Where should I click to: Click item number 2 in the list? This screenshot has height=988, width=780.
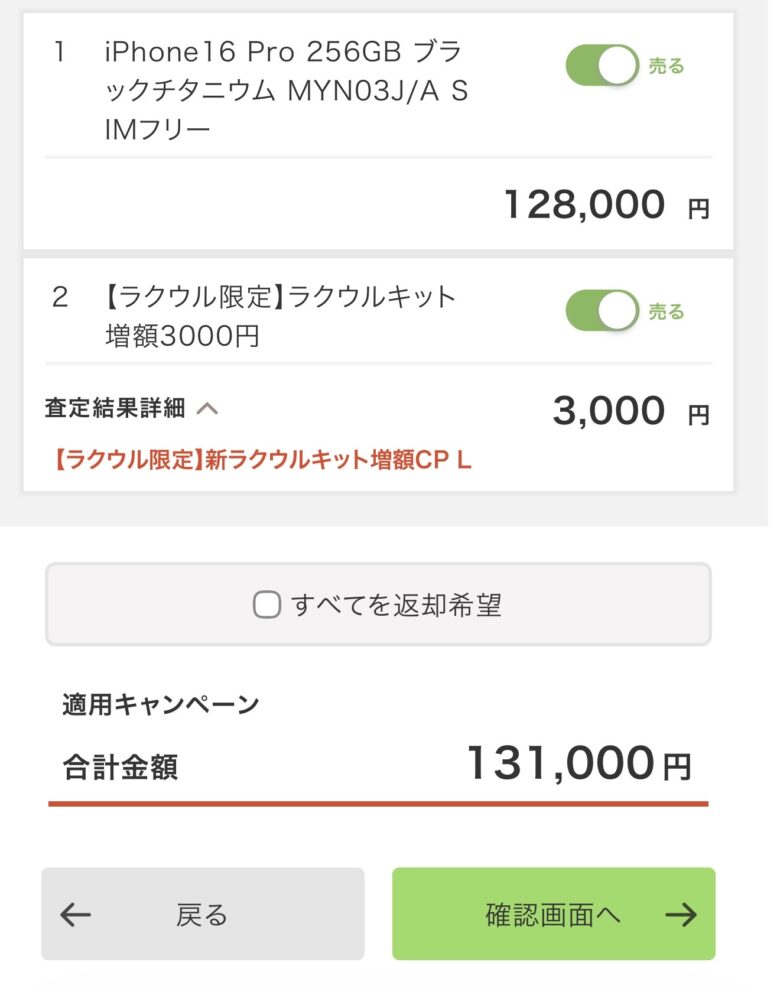(60, 297)
